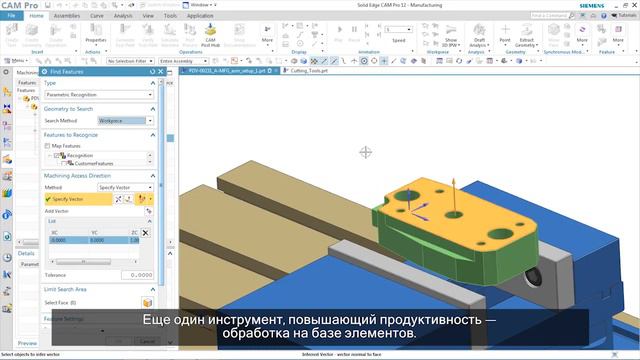
Task: Collapse the Features to Recognize section
Action: pos(153,135)
